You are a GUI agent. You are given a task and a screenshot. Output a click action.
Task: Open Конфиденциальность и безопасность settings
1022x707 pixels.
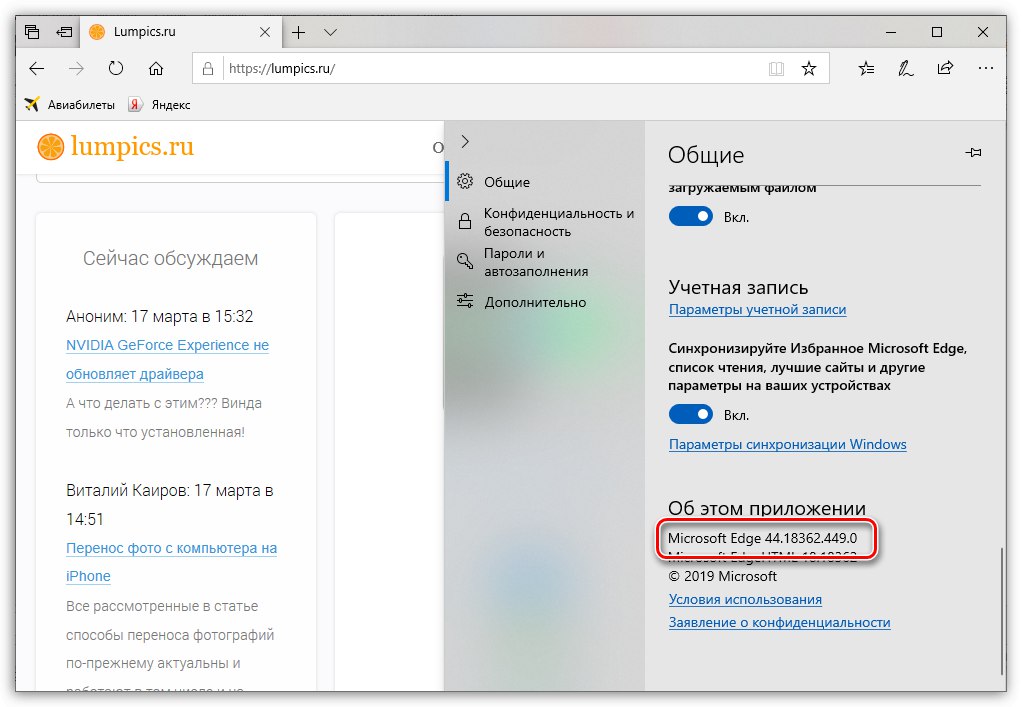coord(545,222)
